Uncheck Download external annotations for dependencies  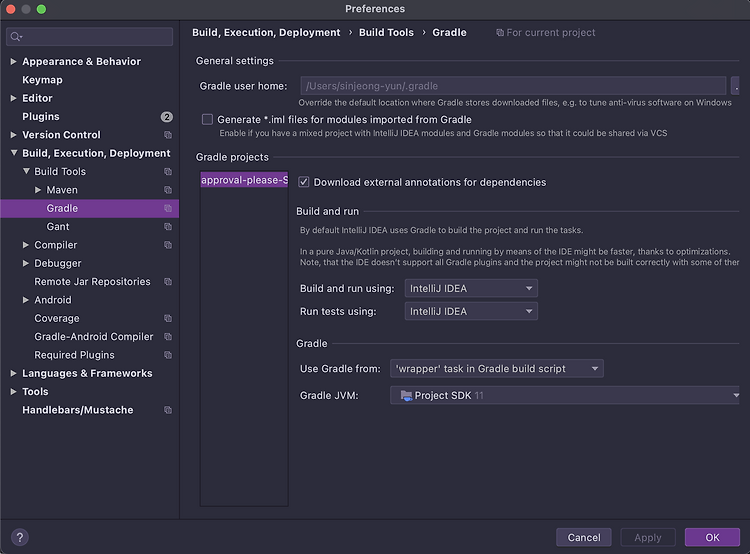[304, 182]
